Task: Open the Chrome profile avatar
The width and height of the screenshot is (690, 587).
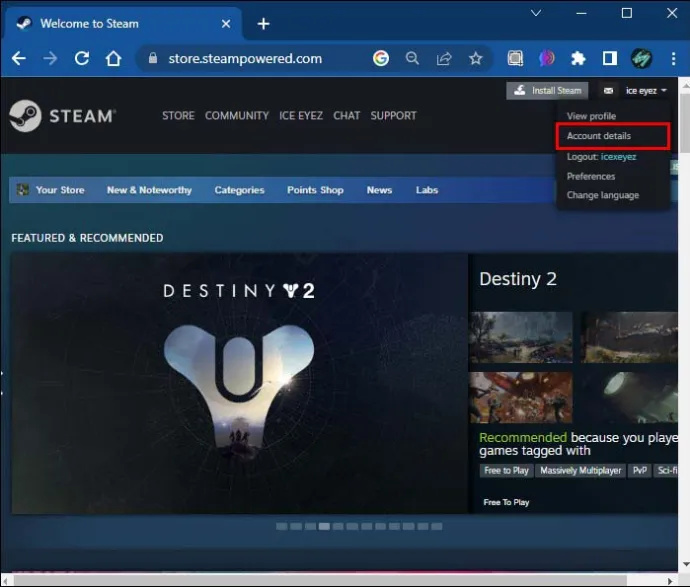Action: pos(642,58)
